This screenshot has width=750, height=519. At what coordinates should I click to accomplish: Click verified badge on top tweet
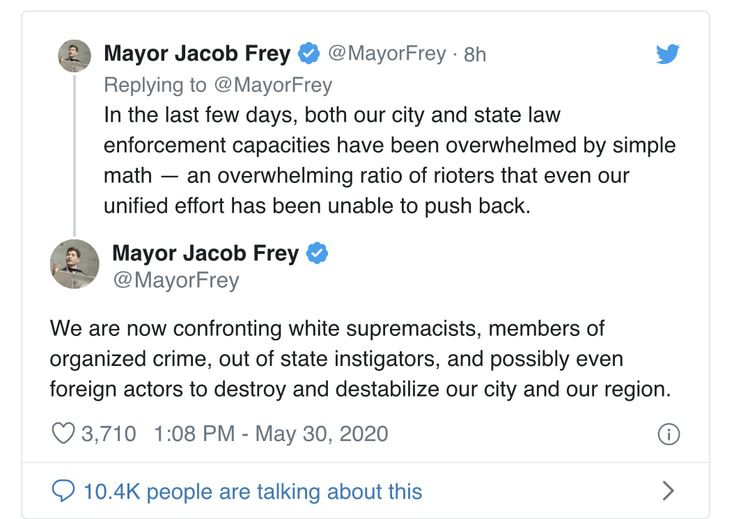point(309,53)
